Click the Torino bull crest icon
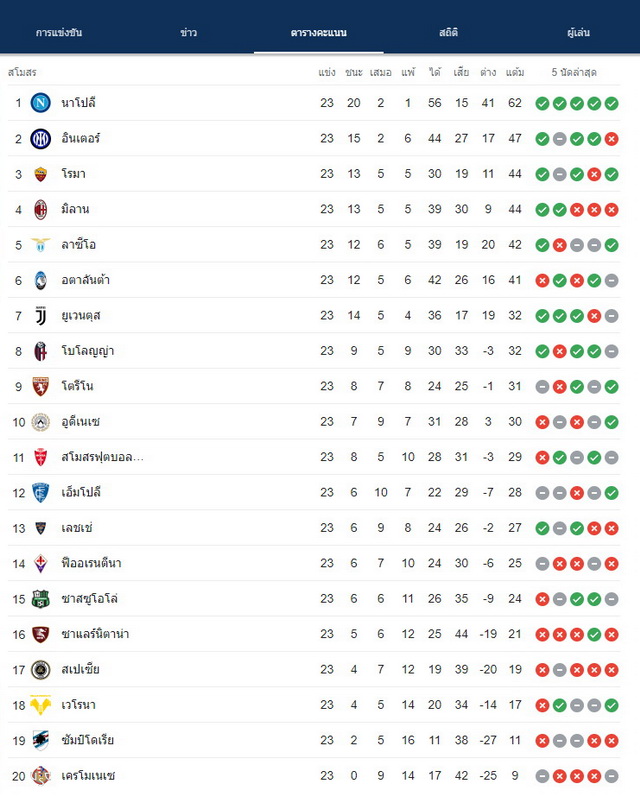This screenshot has width=640, height=797. (41, 386)
